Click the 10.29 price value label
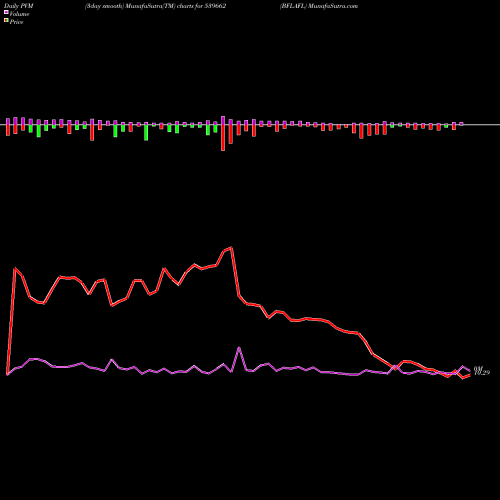The image size is (500, 500). (x=482, y=373)
